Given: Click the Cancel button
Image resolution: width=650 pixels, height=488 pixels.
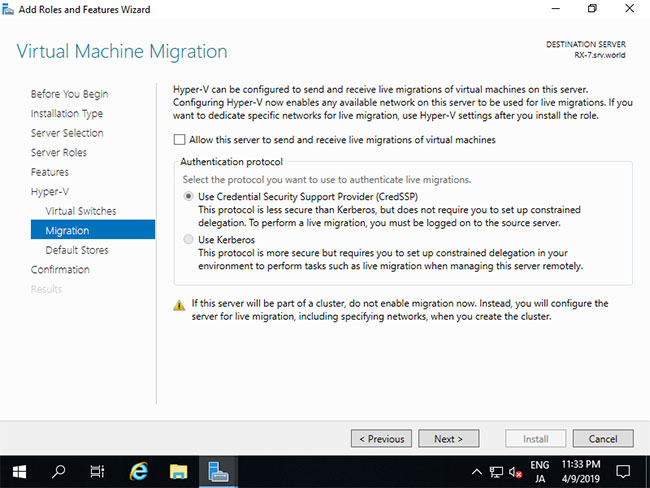Looking at the screenshot, I should tap(603, 439).
